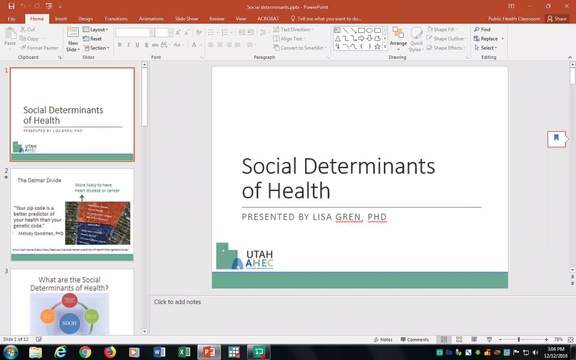Toggle Notes pane in status bar
Image resolution: width=576 pixels, height=360 pixels.
[383, 339]
